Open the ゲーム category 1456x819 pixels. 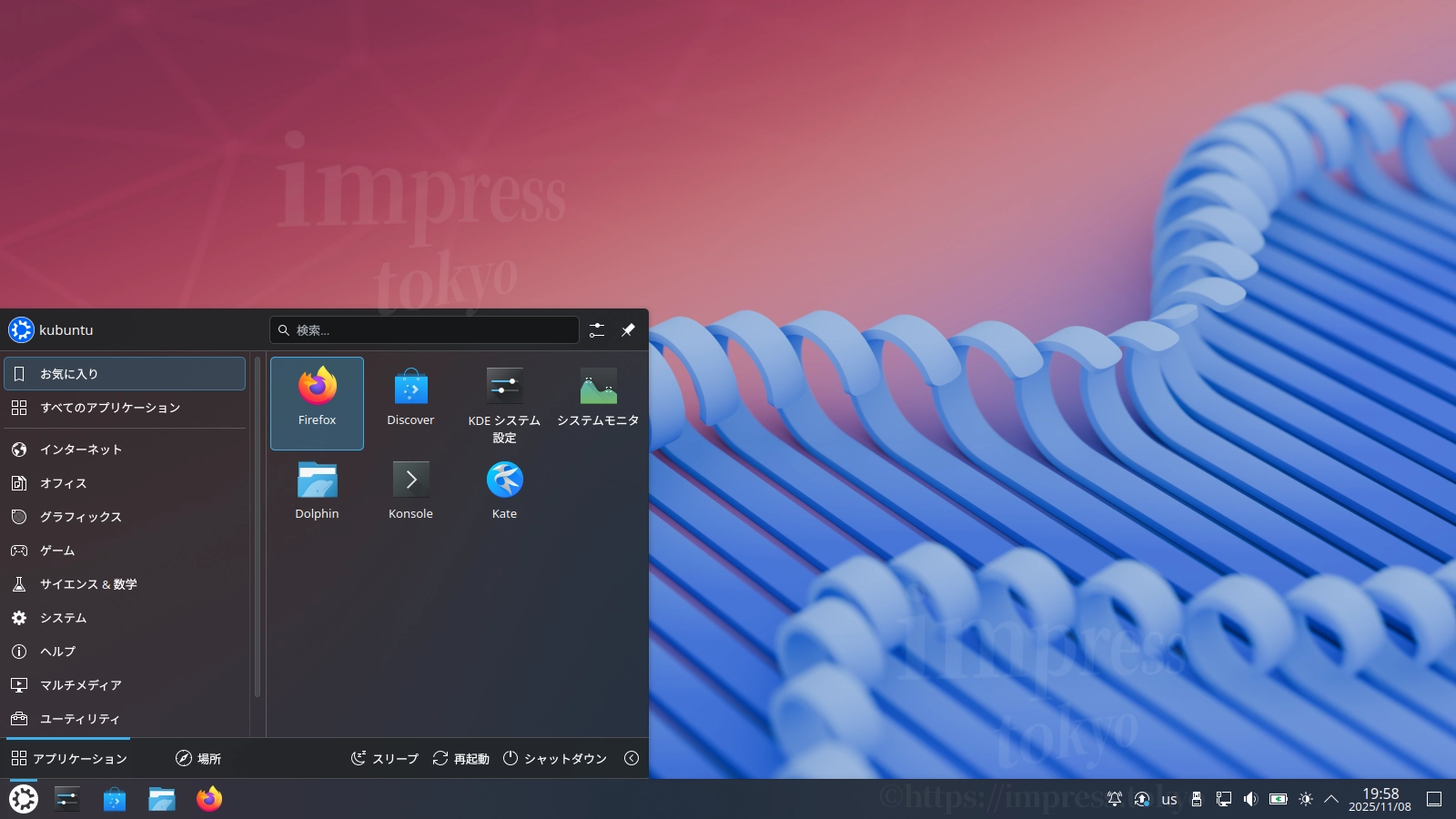(x=125, y=551)
